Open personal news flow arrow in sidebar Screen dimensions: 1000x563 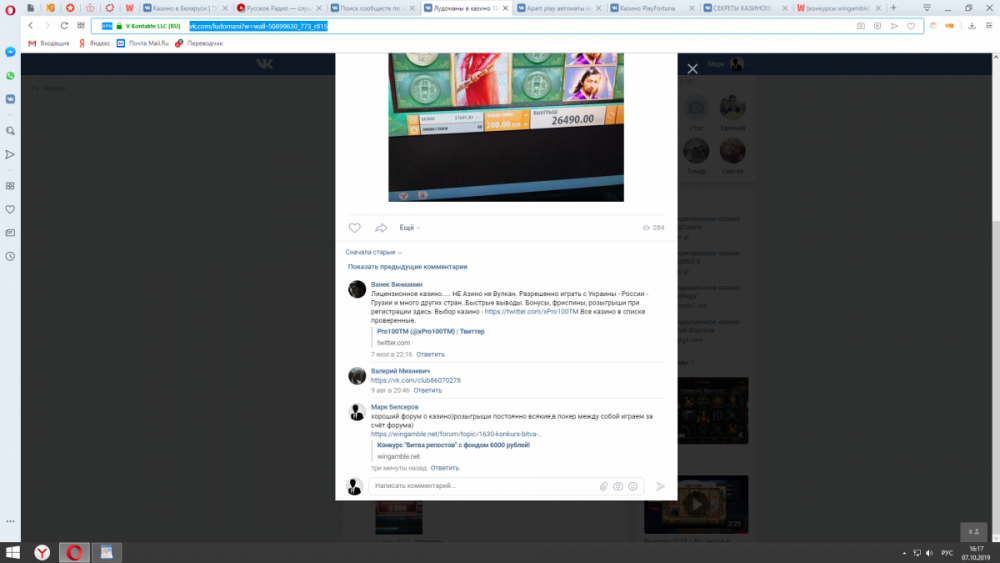(10, 154)
